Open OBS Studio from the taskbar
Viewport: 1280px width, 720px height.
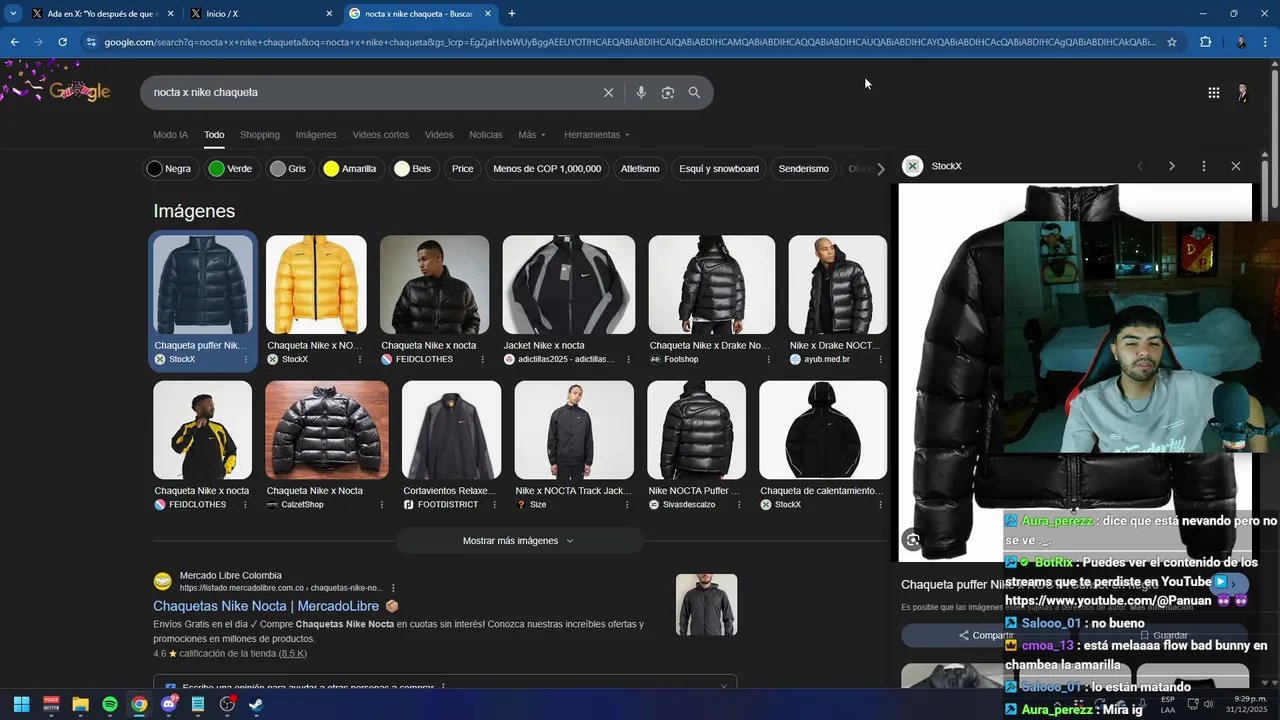point(228,704)
